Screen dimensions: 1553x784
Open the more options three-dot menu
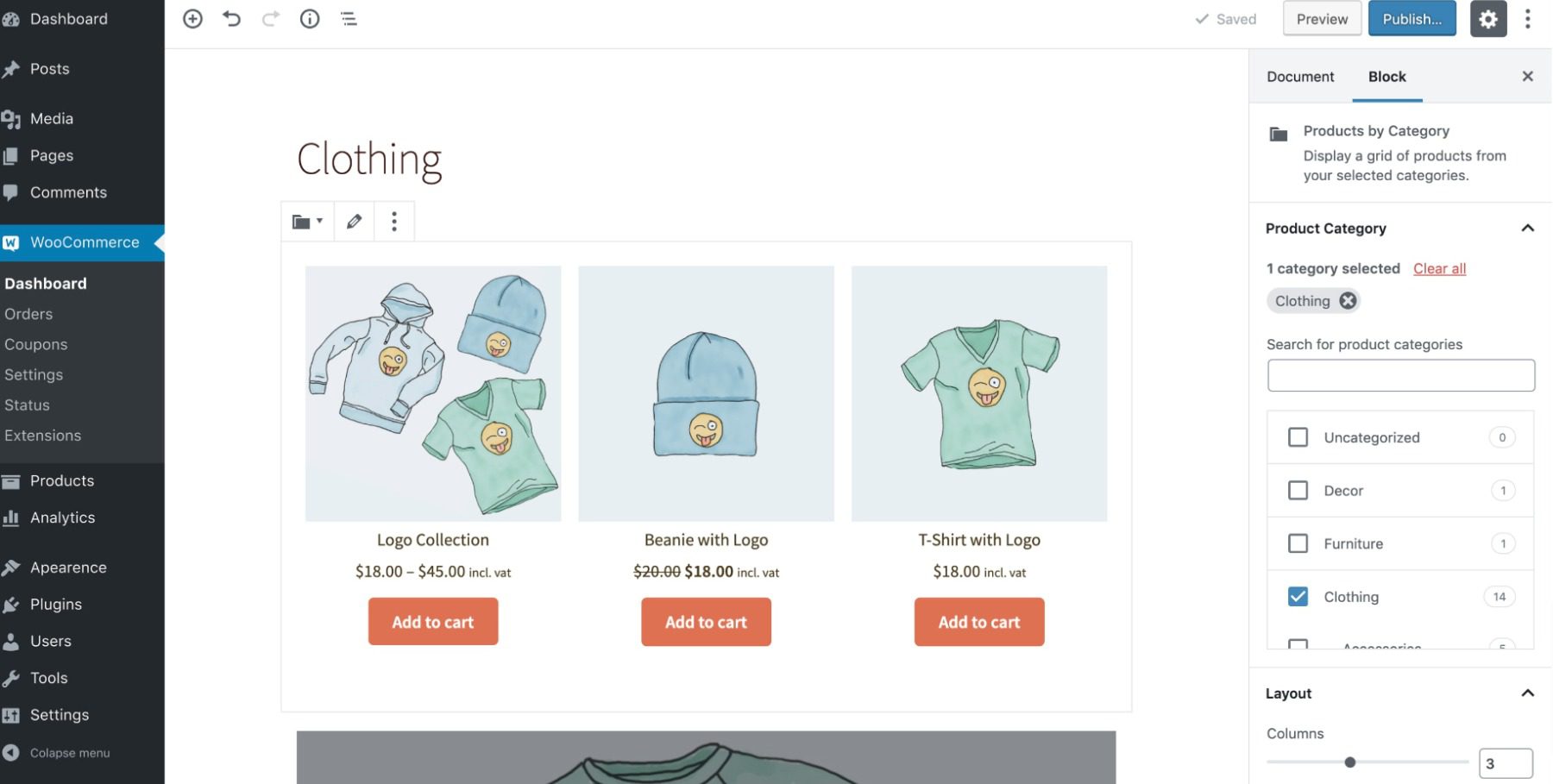[1527, 18]
